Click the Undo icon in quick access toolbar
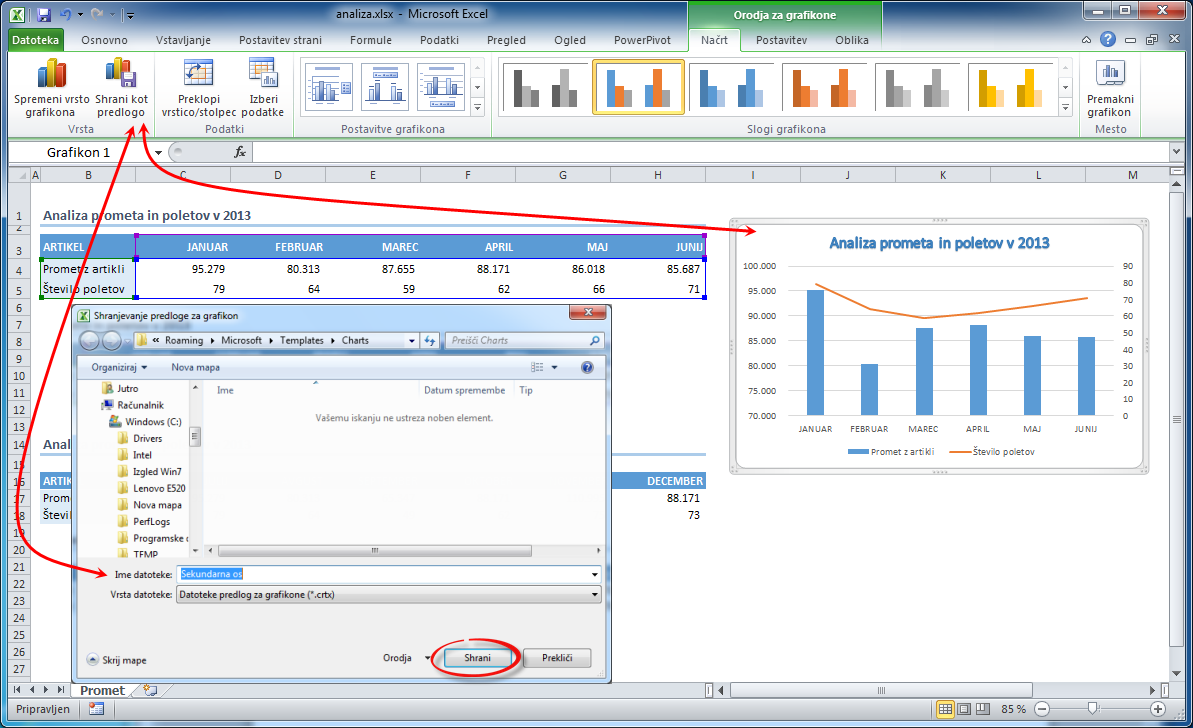Viewport: 1193px width, 728px height. (x=65, y=14)
